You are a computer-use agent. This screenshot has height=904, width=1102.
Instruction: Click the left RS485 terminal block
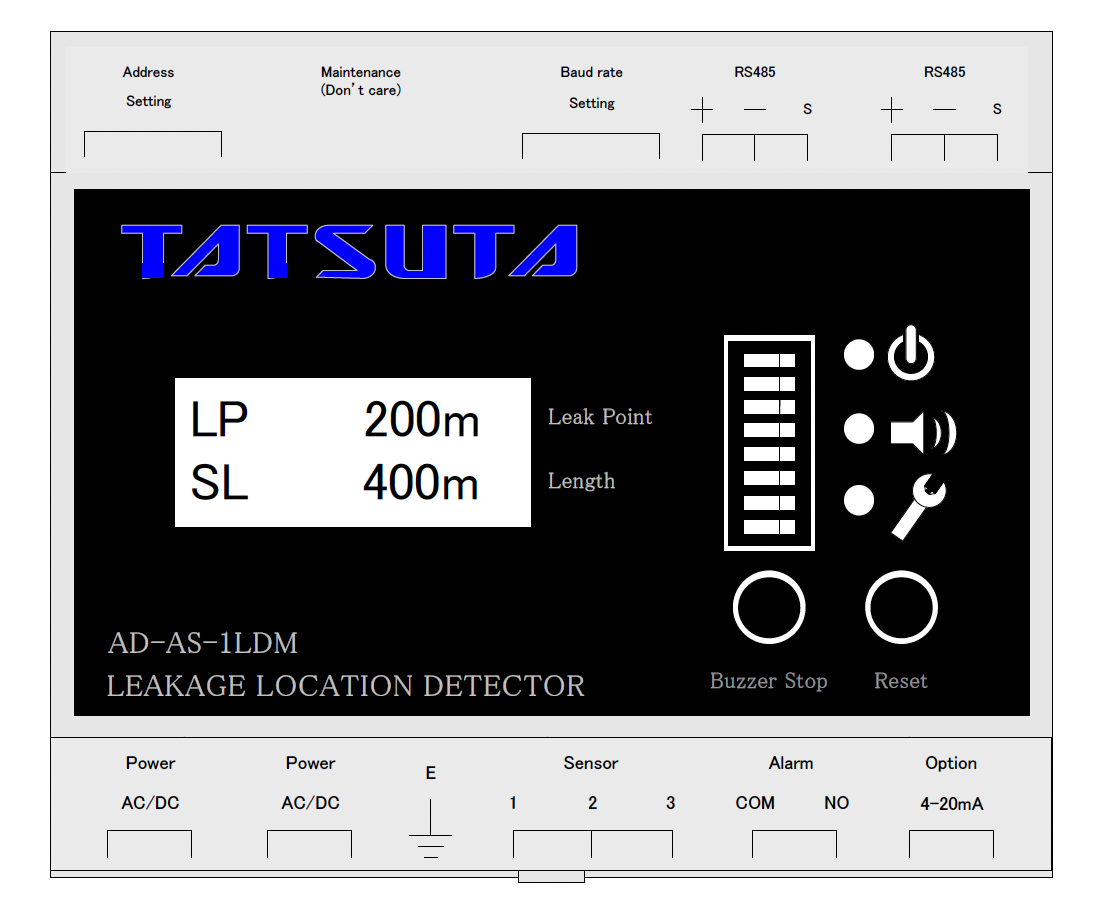coord(755,148)
